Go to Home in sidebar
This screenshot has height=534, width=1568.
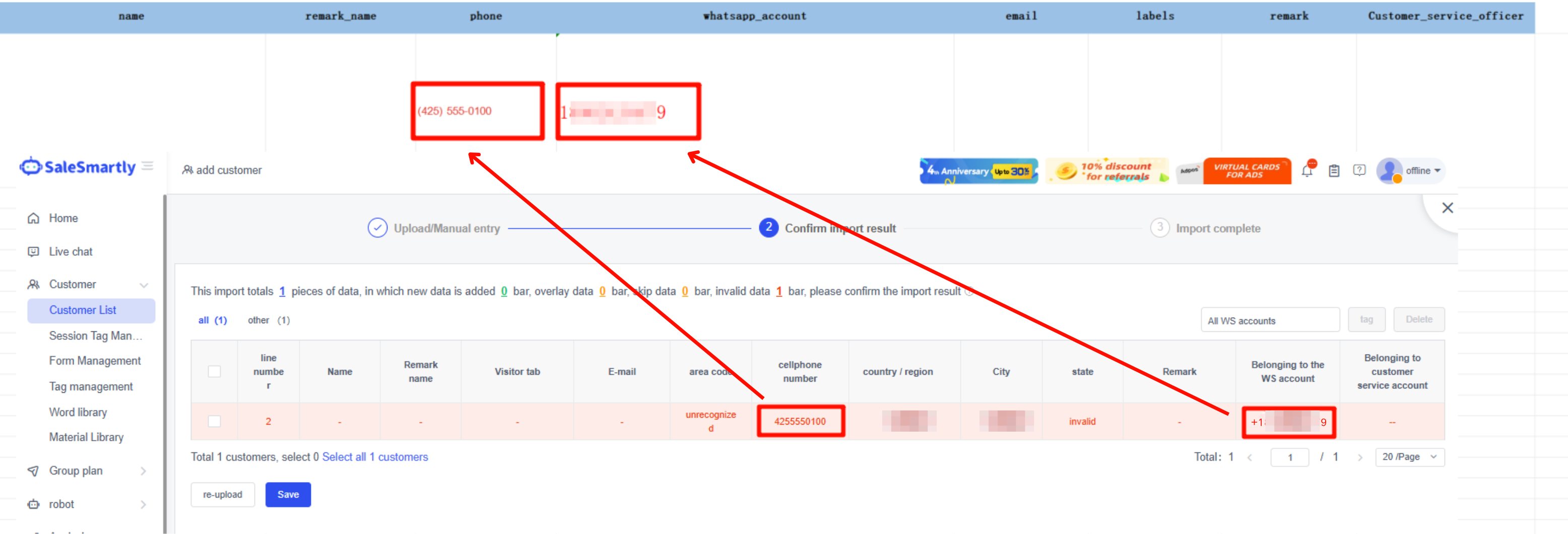63,218
